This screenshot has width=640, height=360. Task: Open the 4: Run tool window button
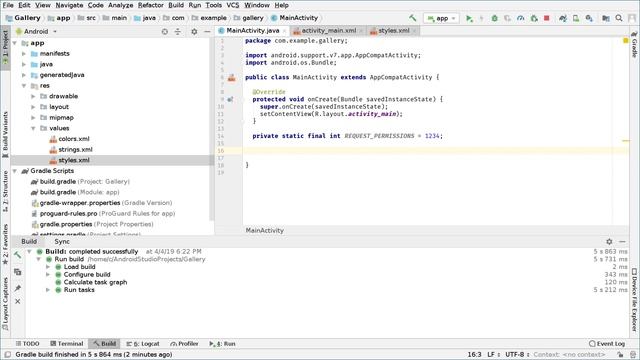tap(222, 344)
